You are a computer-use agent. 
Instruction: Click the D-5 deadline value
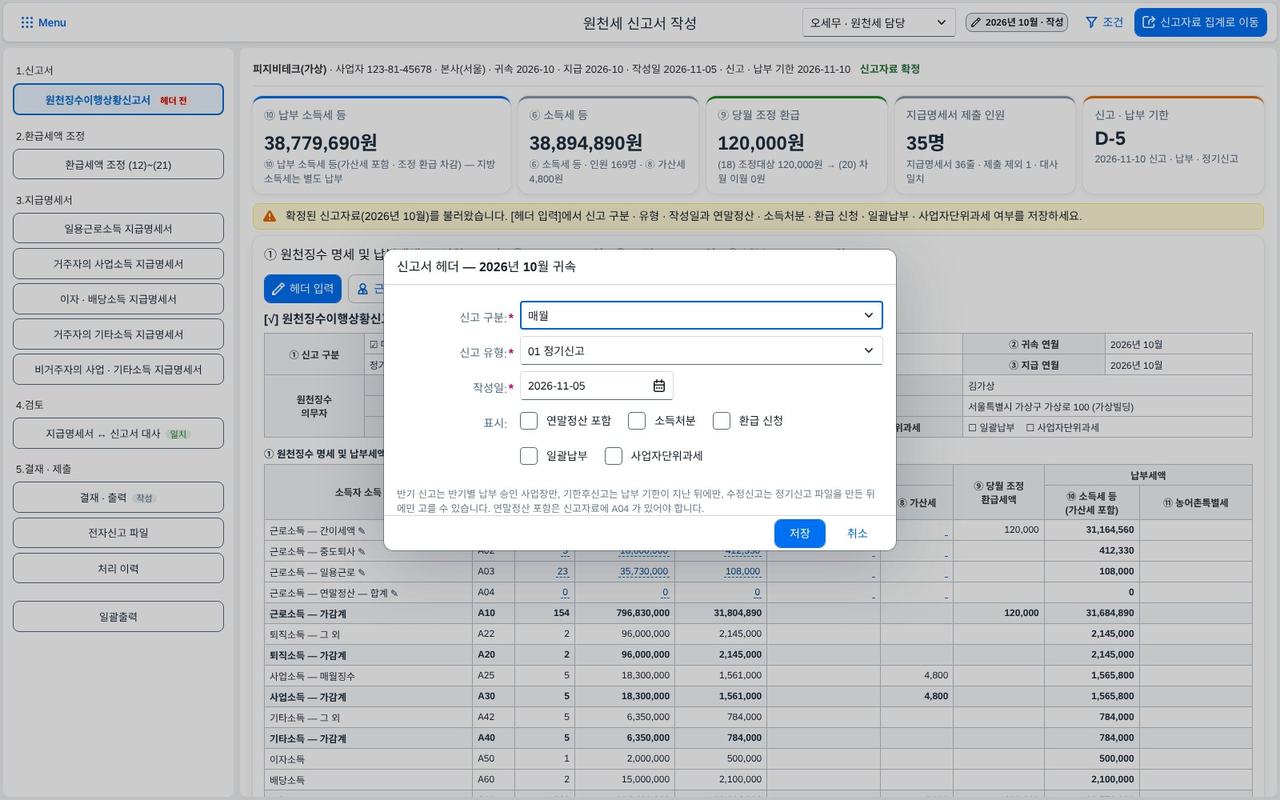pyautogui.click(x=1110, y=138)
